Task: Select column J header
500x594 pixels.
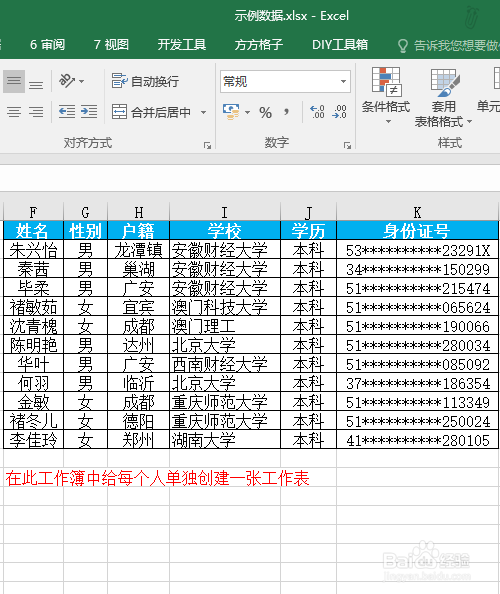Action: [x=308, y=212]
